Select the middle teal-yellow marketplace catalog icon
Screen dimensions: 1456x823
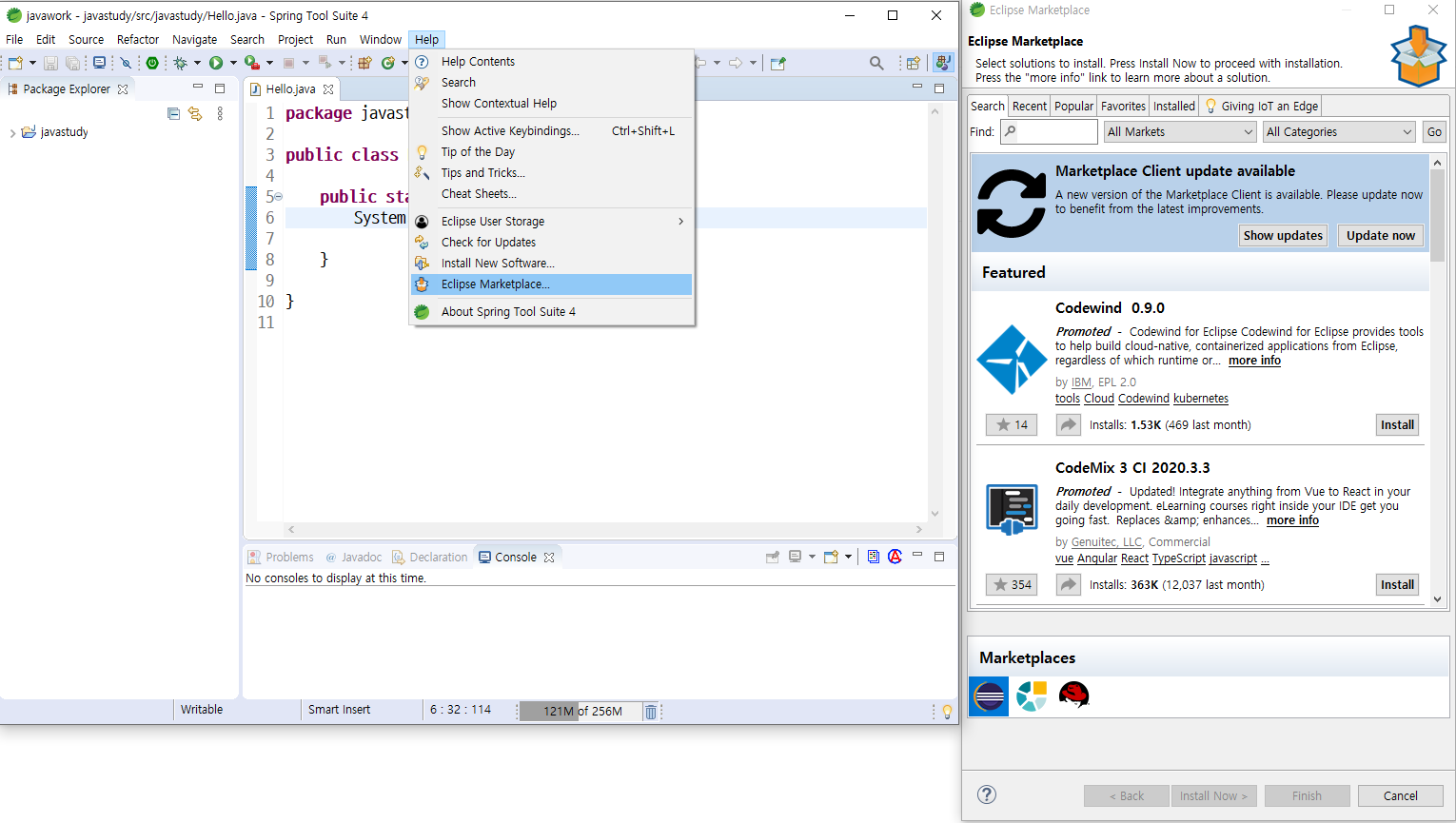tap(1032, 696)
